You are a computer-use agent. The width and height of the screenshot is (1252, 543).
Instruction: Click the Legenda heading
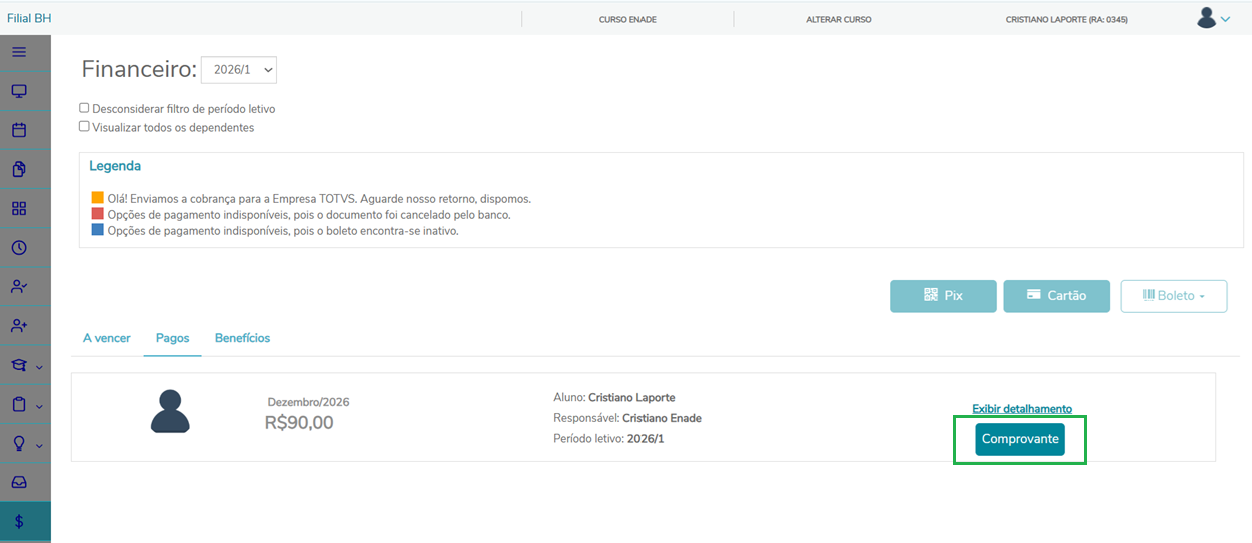point(115,166)
